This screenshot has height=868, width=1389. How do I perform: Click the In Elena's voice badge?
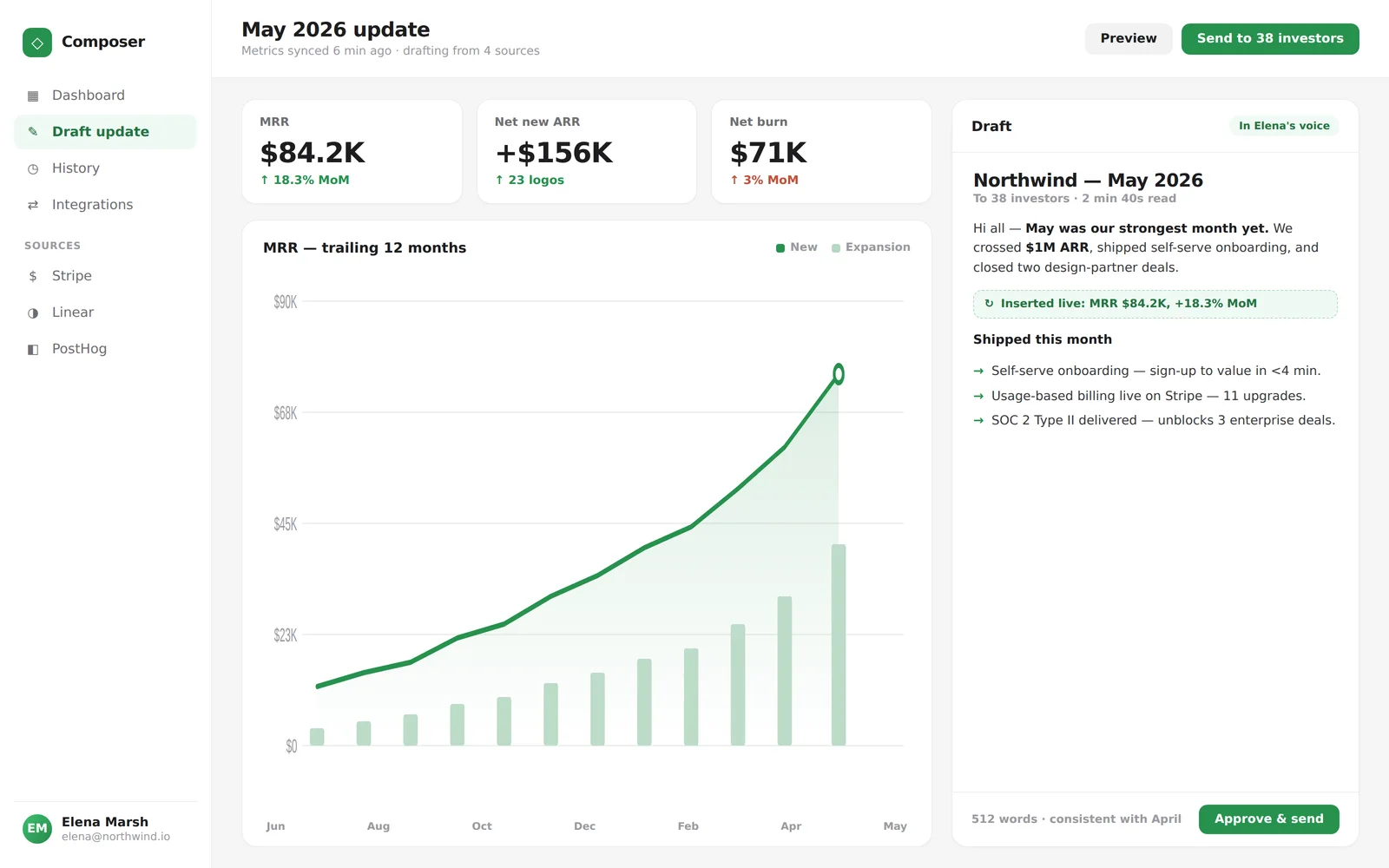point(1284,126)
